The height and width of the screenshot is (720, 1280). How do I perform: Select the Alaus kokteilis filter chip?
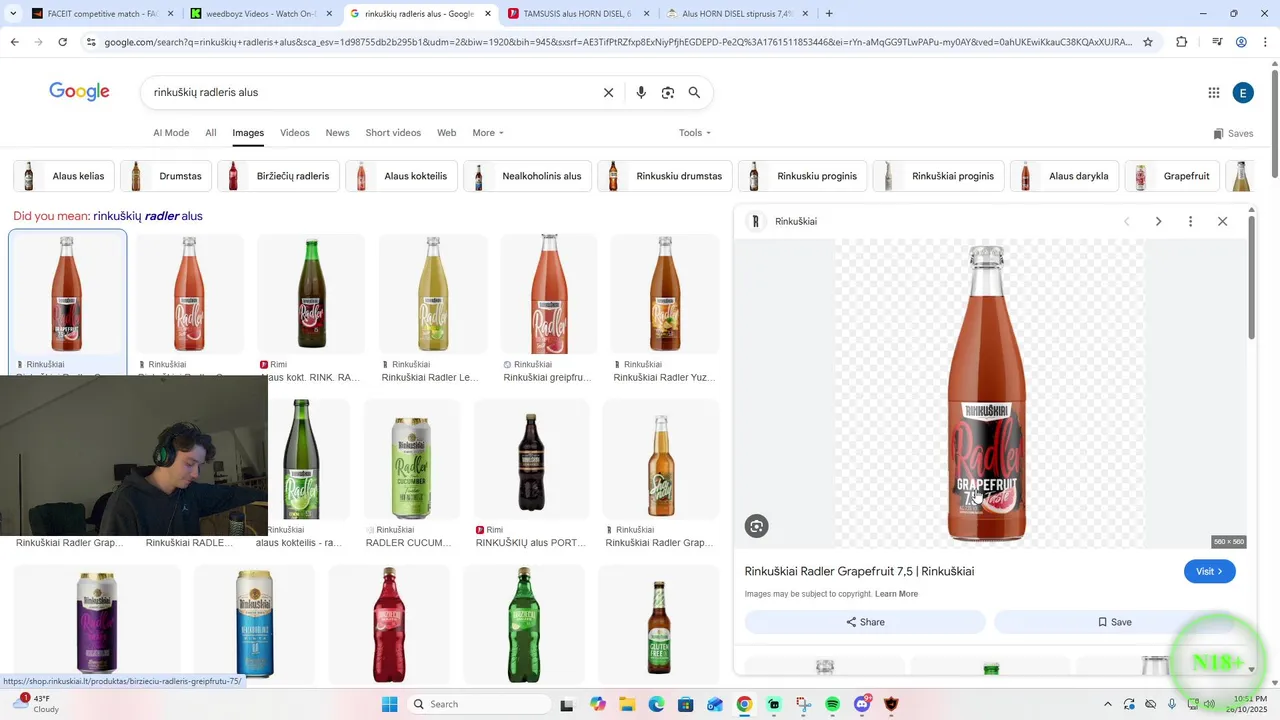[x=402, y=176]
